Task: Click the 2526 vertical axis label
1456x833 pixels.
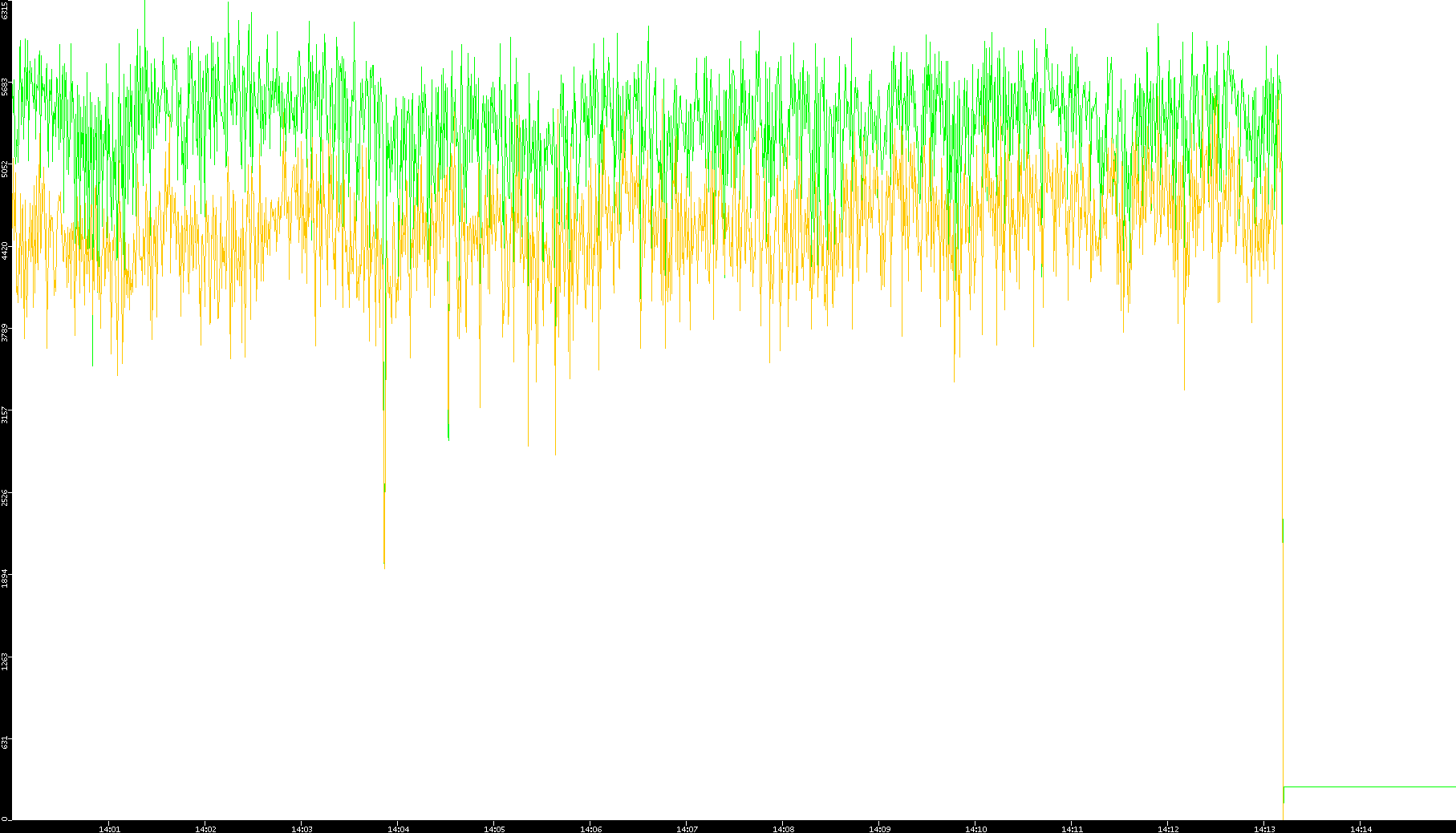Action: 5,496
